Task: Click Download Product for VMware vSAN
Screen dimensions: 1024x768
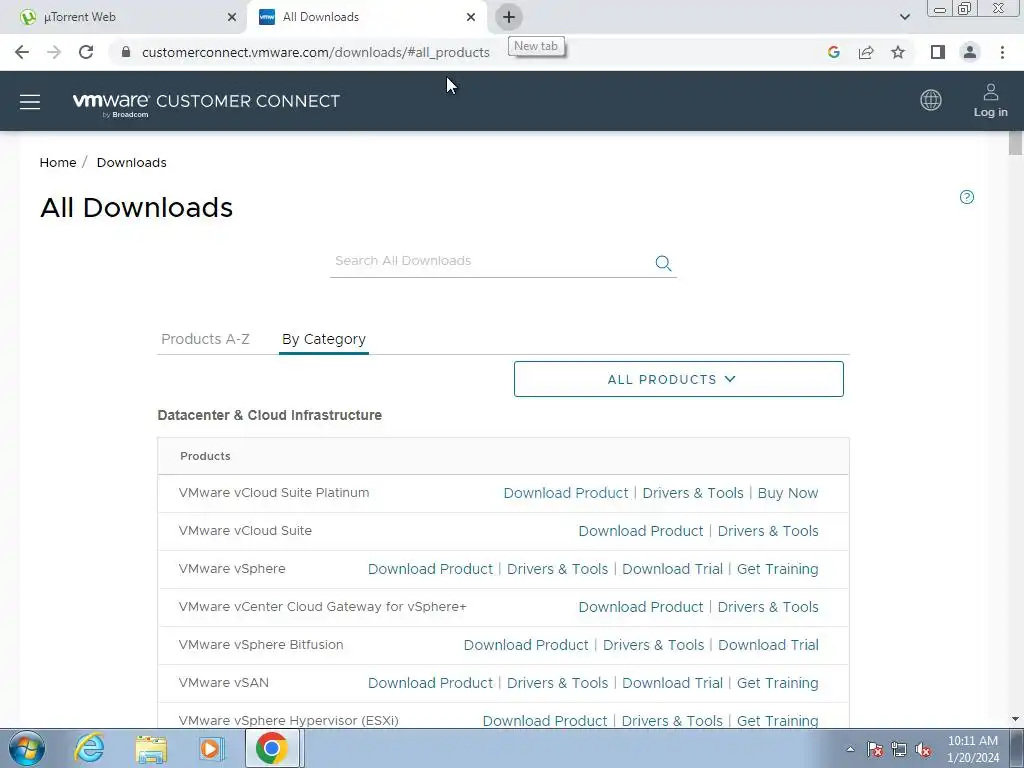Action: 430,682
